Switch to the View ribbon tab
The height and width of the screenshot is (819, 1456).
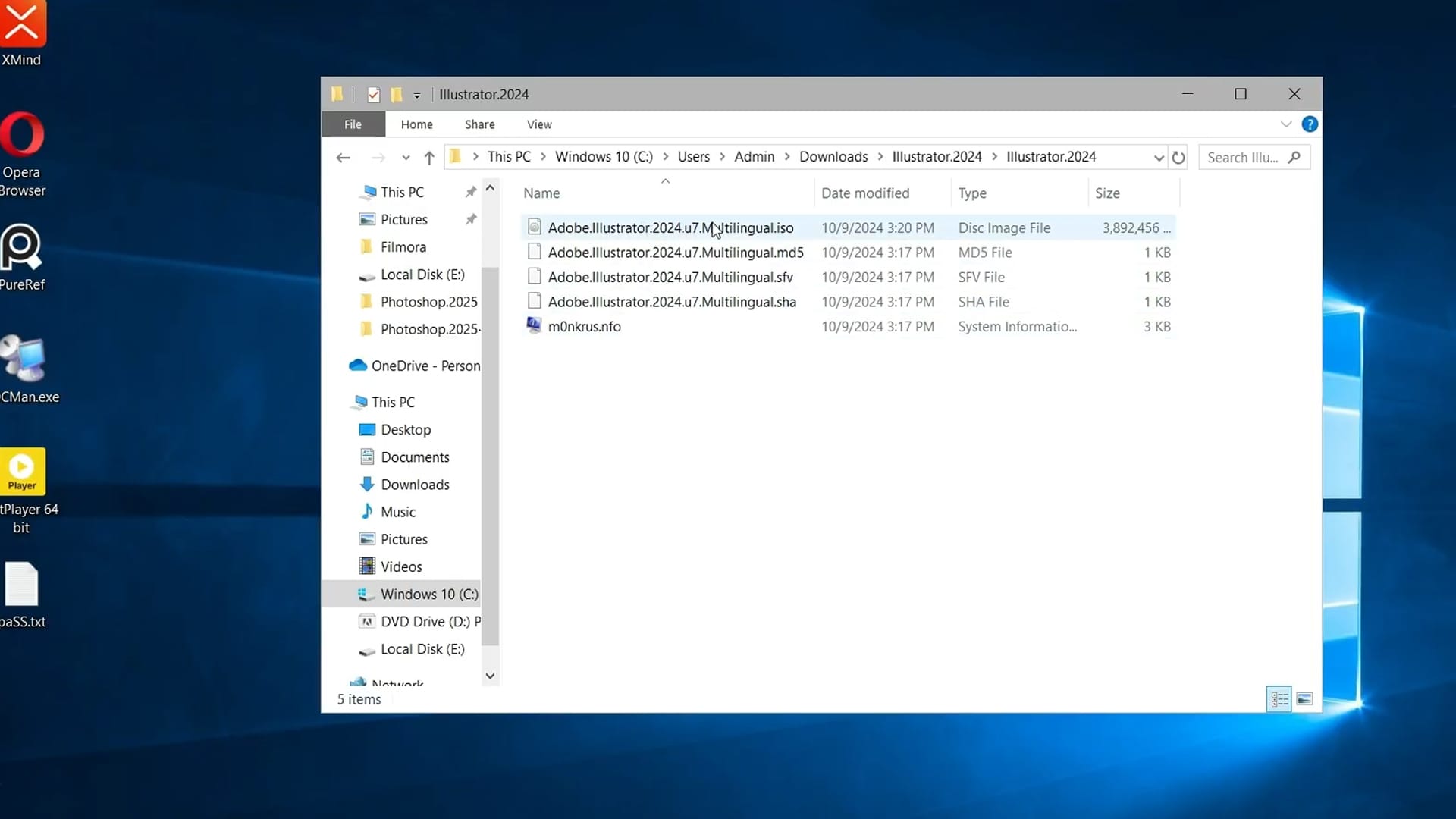click(539, 124)
